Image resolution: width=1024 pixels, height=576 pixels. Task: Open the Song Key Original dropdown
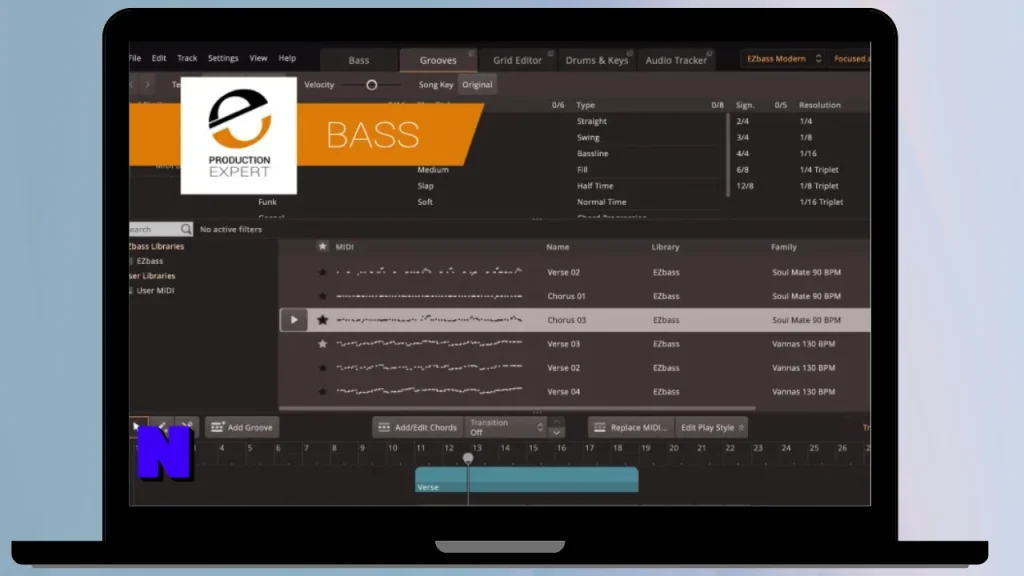[x=477, y=84]
